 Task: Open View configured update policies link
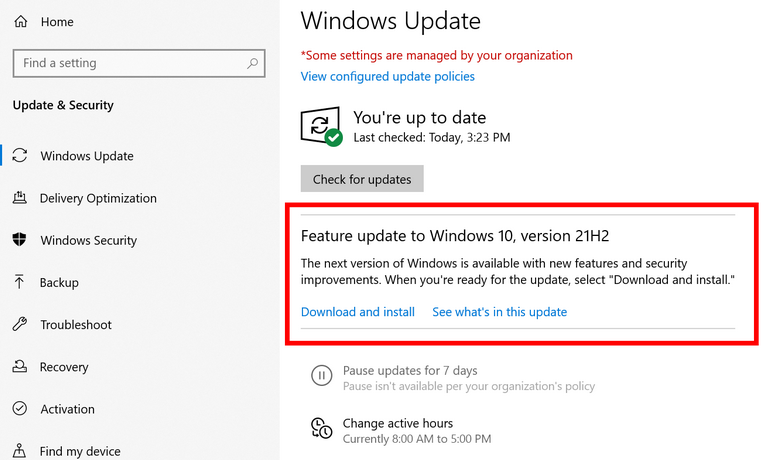pyautogui.click(x=387, y=77)
